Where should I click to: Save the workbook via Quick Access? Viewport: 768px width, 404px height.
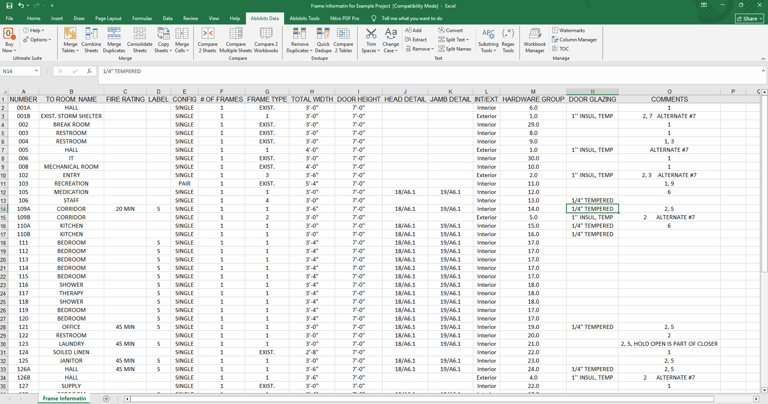(x=9, y=5)
